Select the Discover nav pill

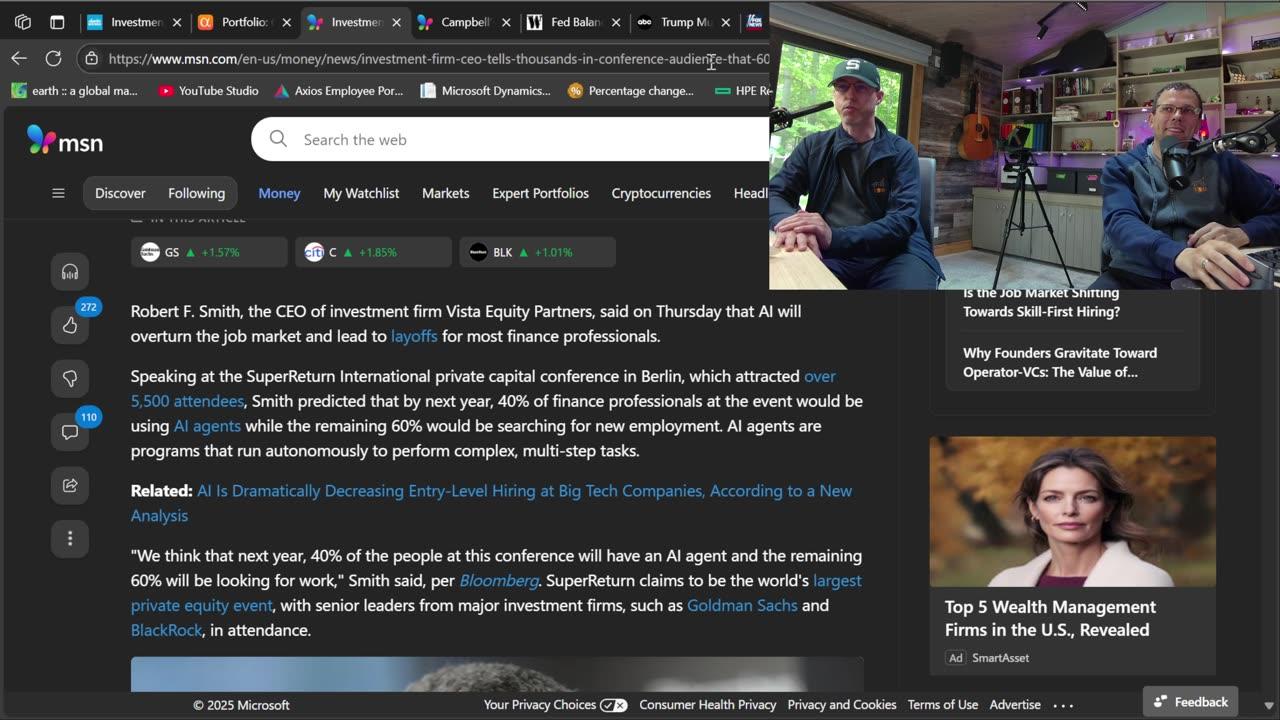click(120, 193)
